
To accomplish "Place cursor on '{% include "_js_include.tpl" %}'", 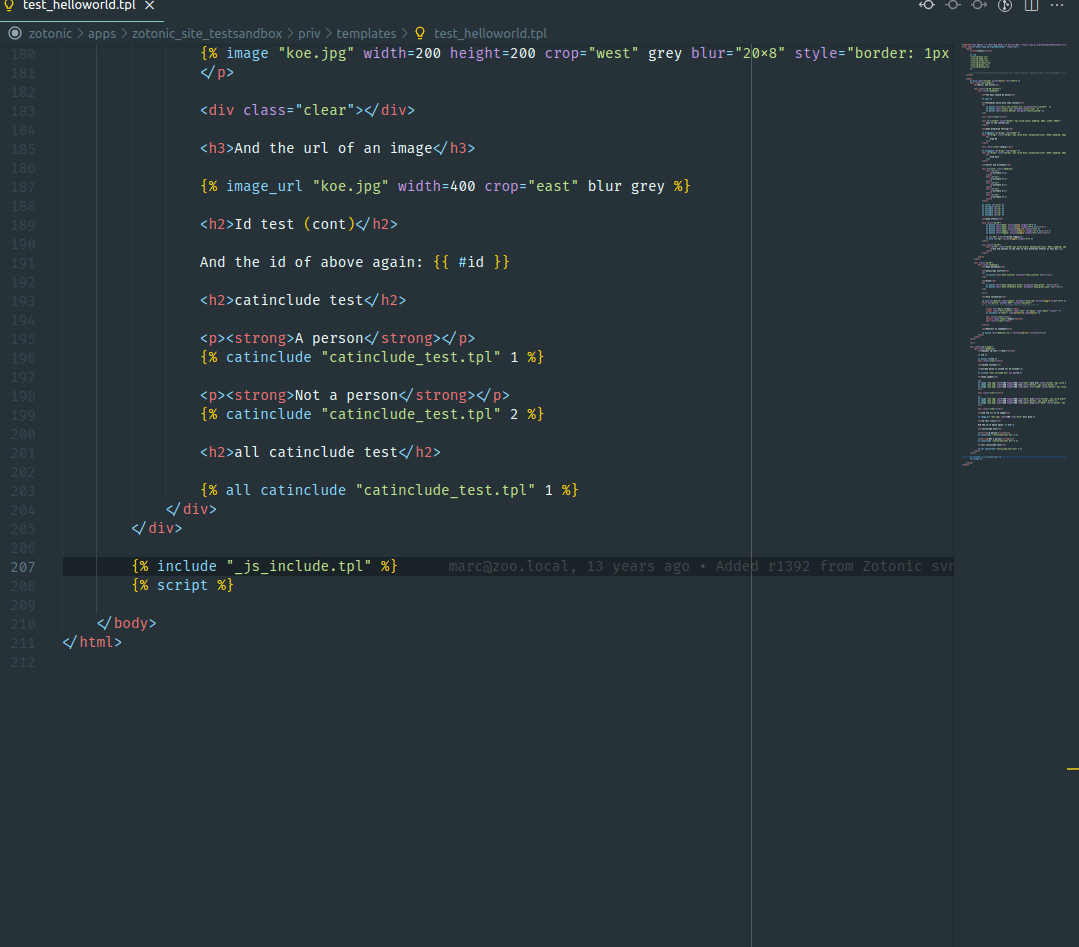I will tap(264, 566).
